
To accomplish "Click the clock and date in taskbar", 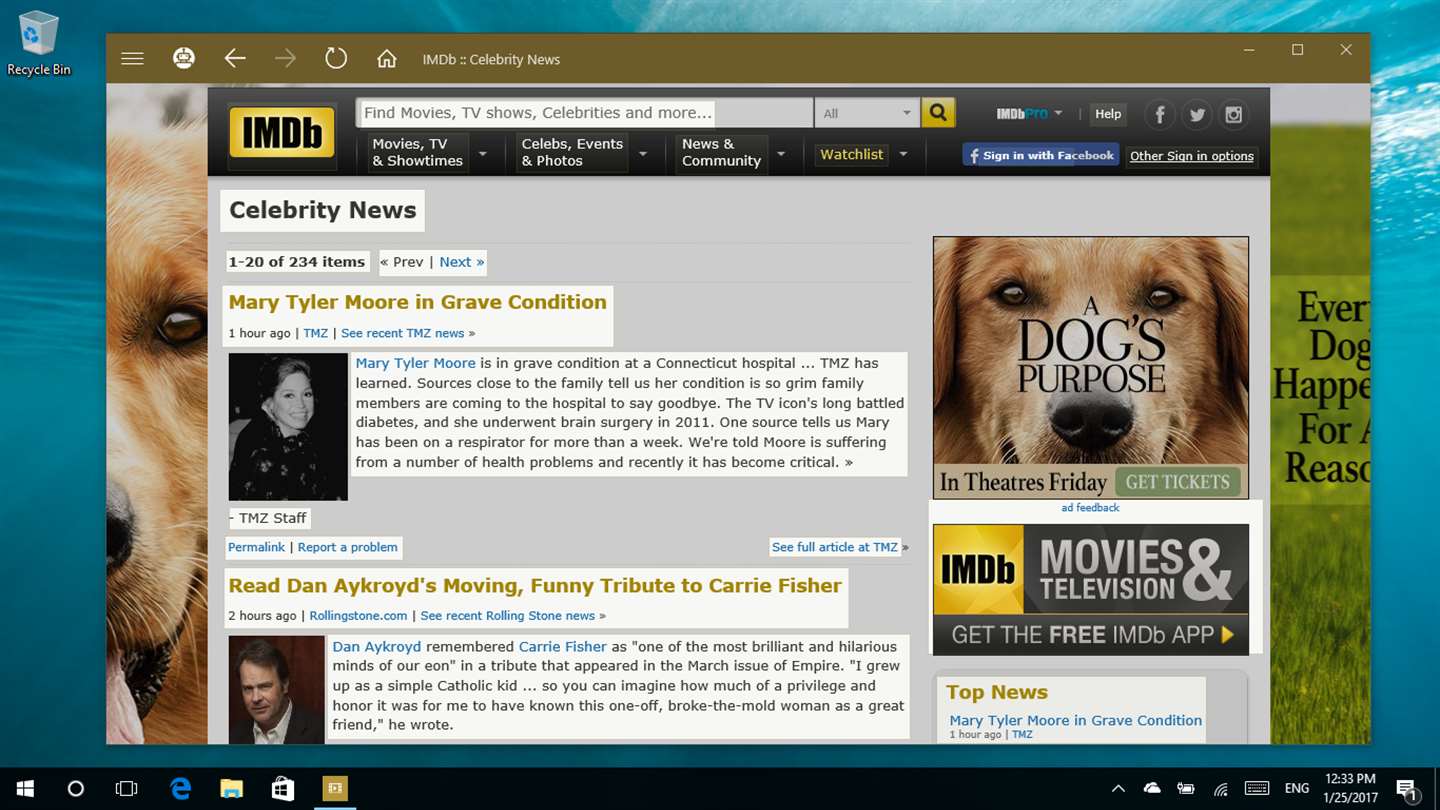I will point(1349,789).
